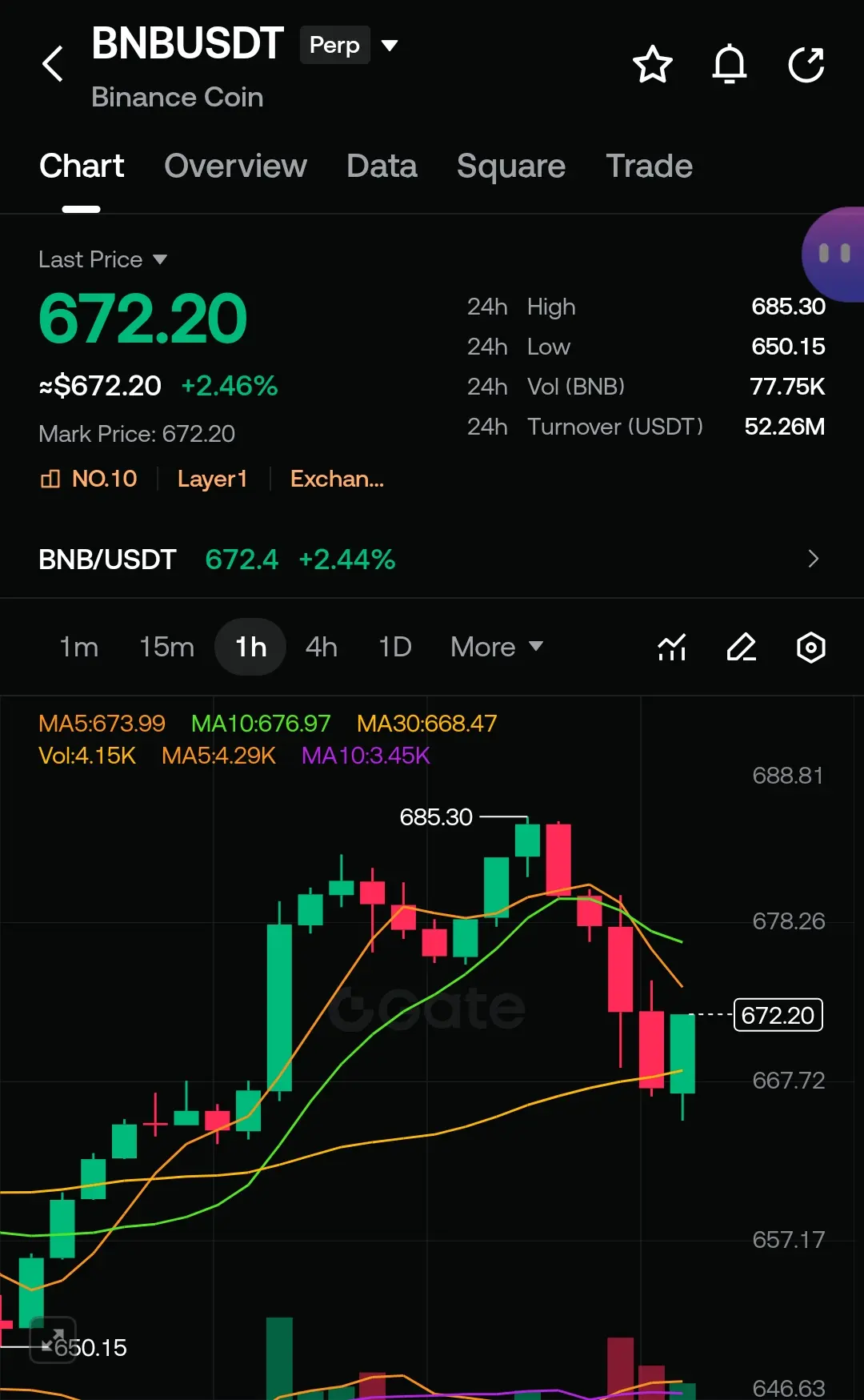This screenshot has height=1400, width=864.
Task: Tap the volume MA10:3.45K label
Action: pyautogui.click(x=366, y=756)
